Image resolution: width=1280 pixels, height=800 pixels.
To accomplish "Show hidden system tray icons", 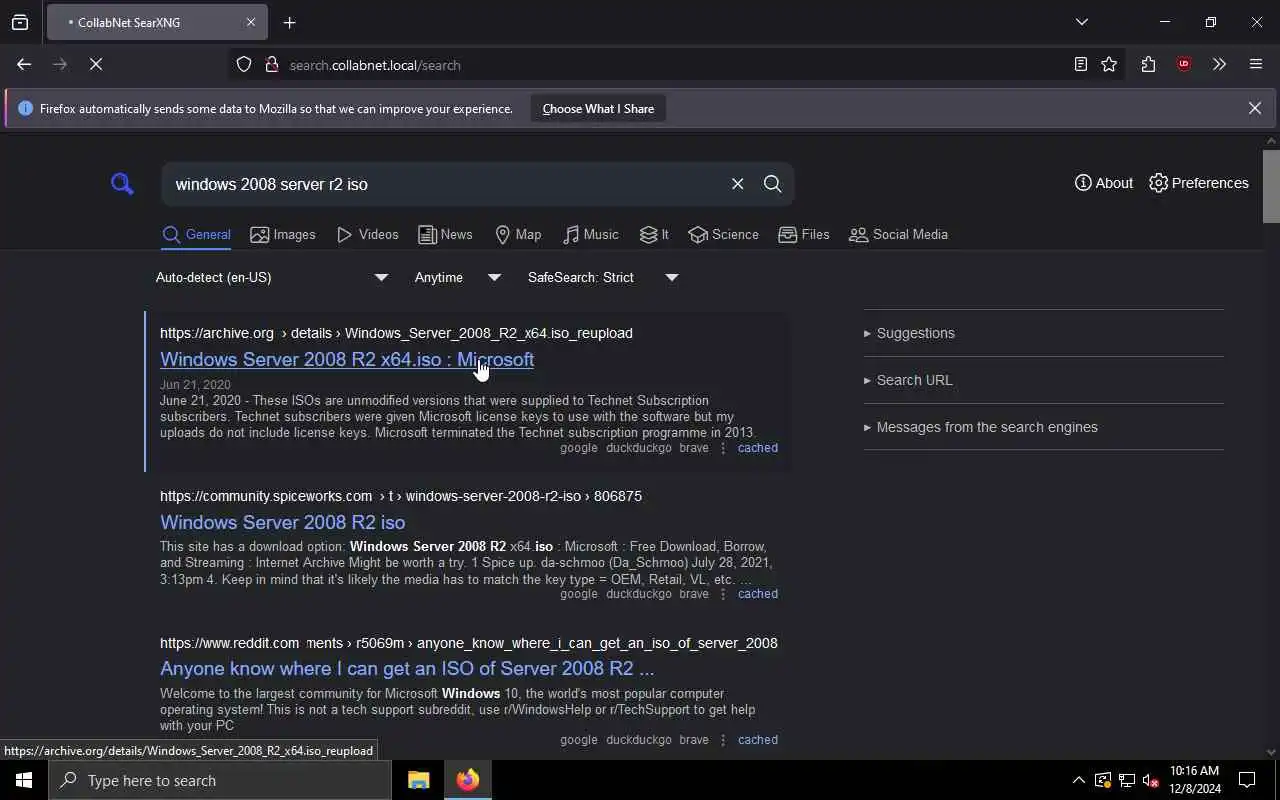I will 1078,780.
